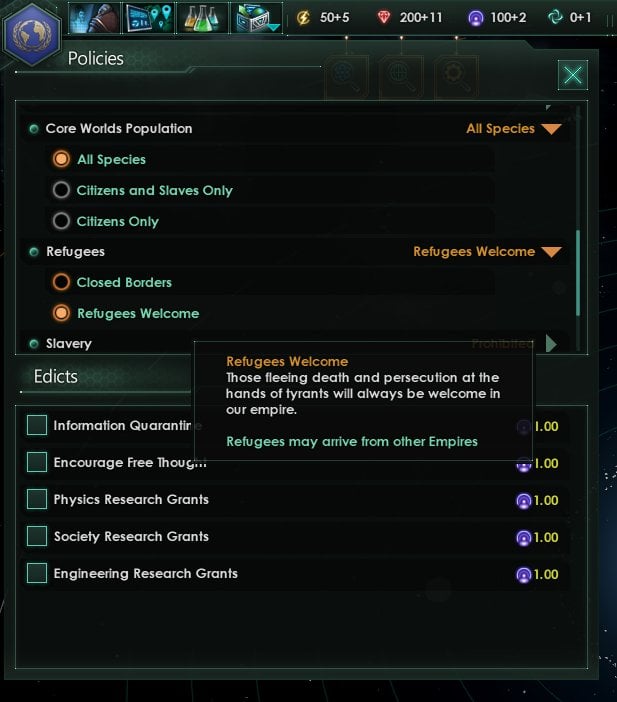Collapse the Core Worlds Population dropdown arrow
This screenshot has width=617, height=702.
551,129
